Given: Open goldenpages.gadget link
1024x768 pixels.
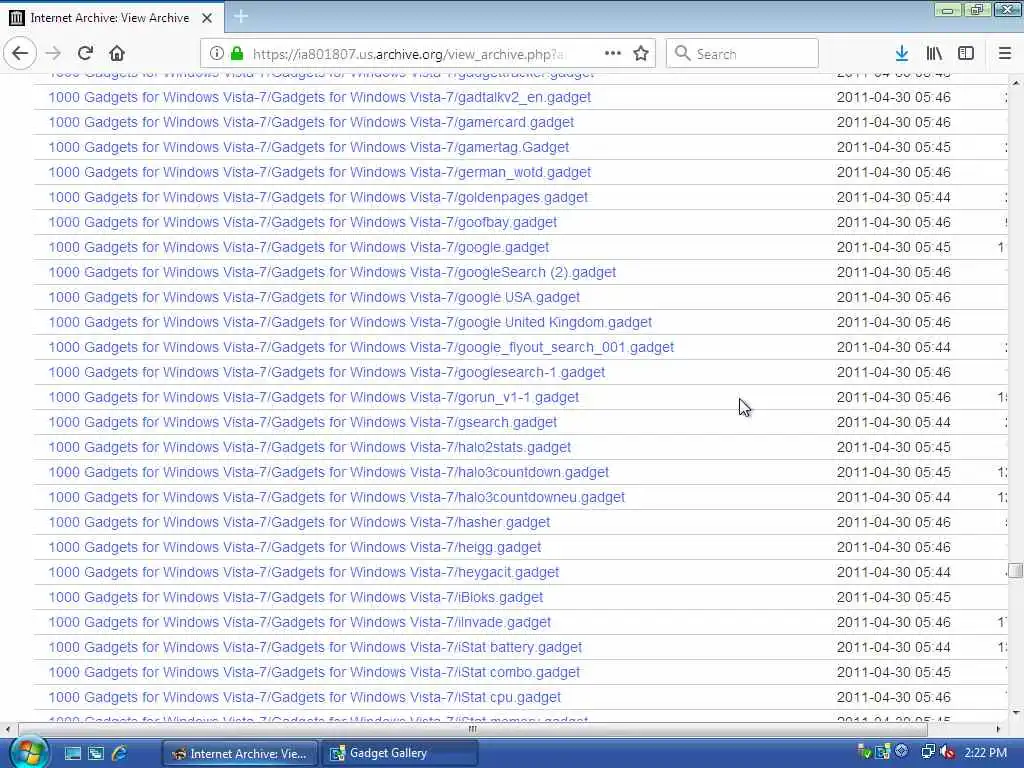Looking at the screenshot, I should 318,197.
